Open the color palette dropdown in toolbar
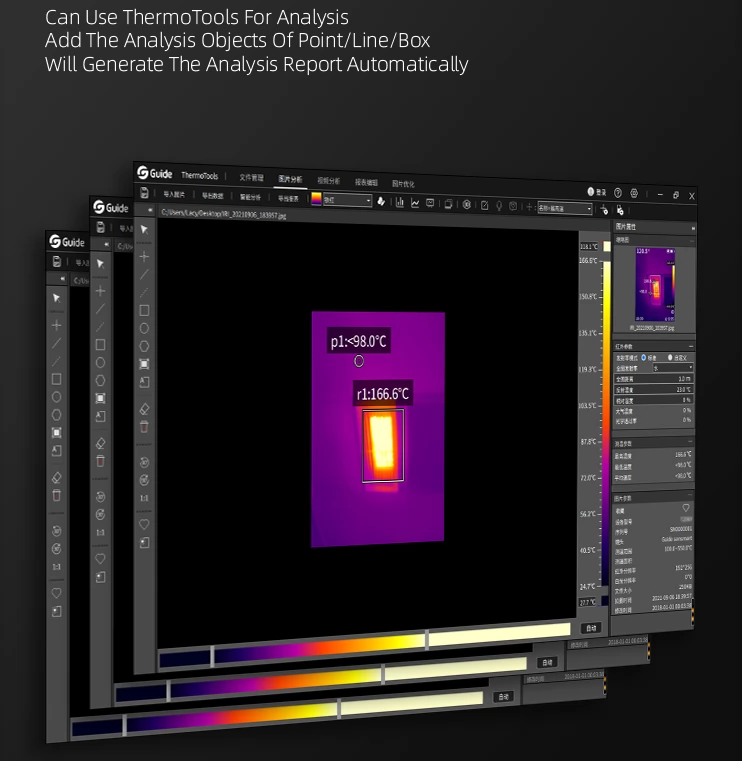Image resolution: width=742 pixels, height=761 pixels. click(x=341, y=200)
